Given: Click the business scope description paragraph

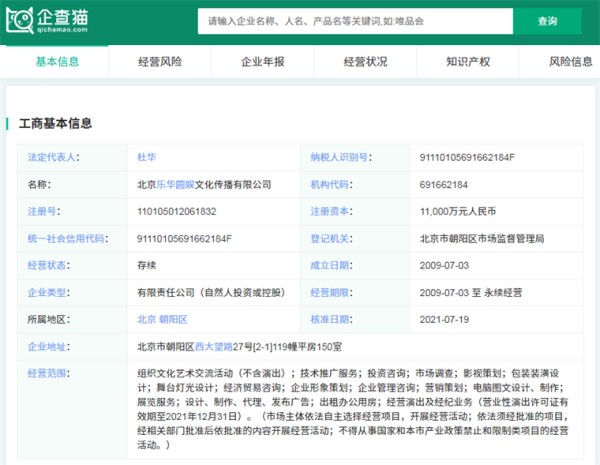Looking at the screenshot, I should click(x=352, y=409).
